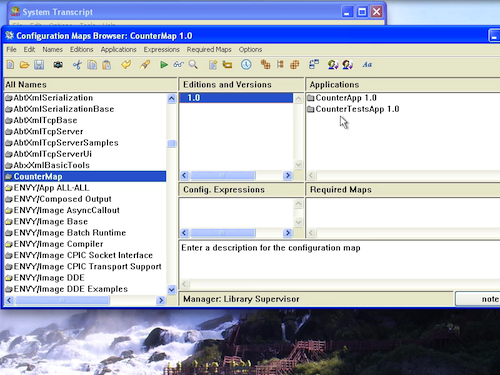Click the orange grid blocks icon

click(295, 64)
